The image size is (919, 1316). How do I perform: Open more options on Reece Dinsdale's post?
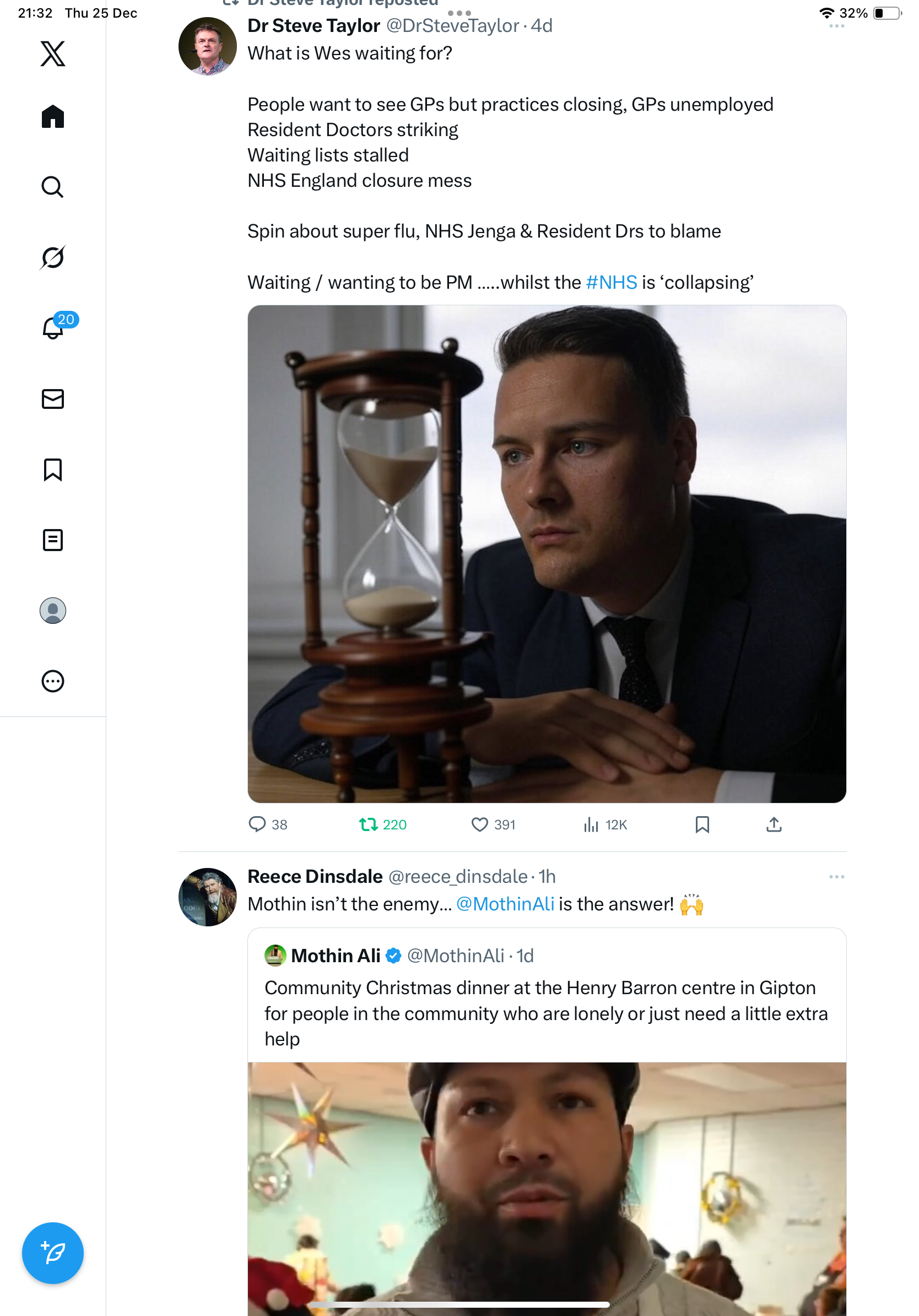(836, 876)
